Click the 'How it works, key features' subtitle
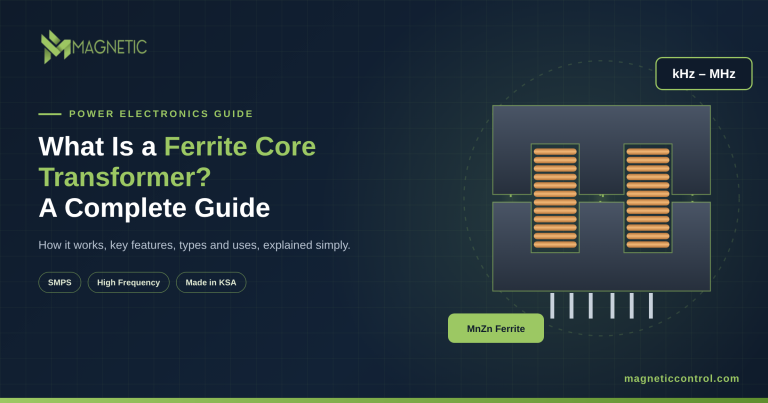Screen dimensions: 768x403 pos(194,245)
